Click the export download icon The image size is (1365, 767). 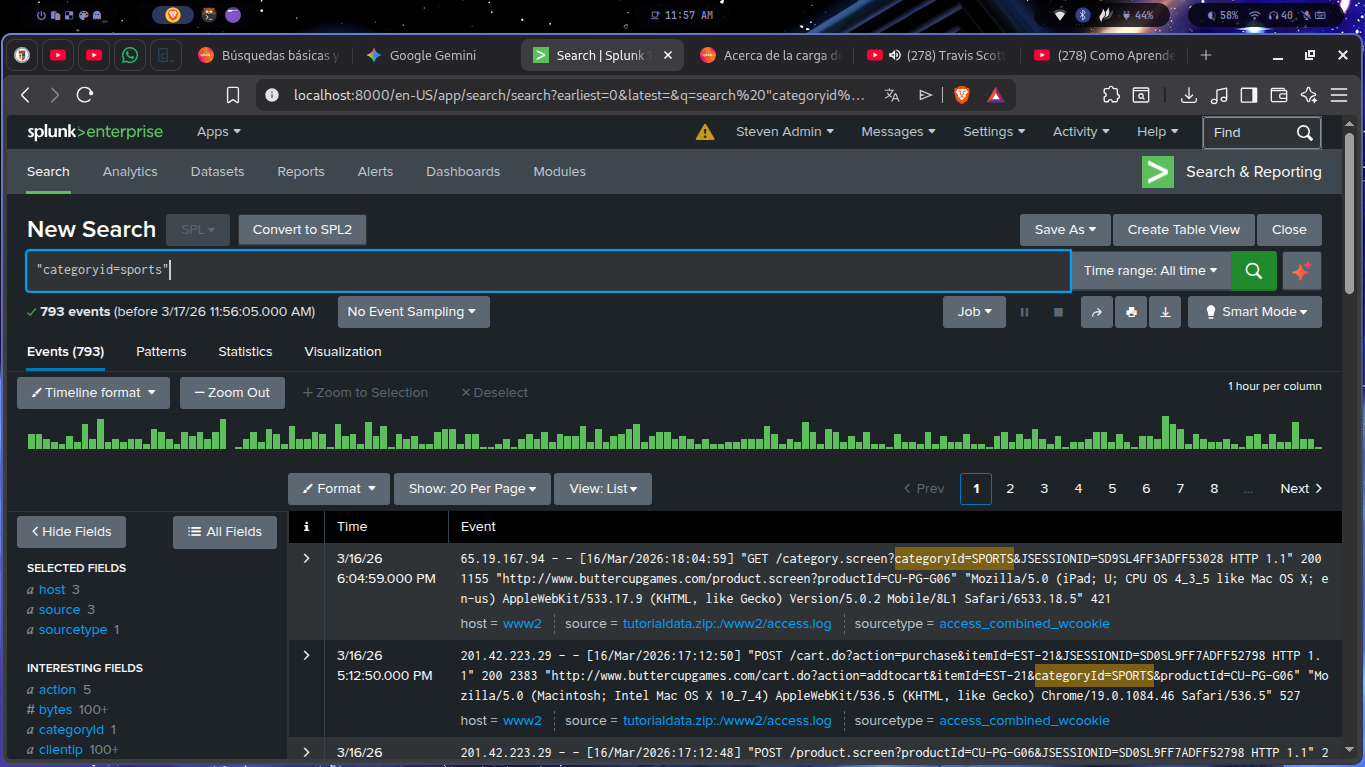[1165, 312]
